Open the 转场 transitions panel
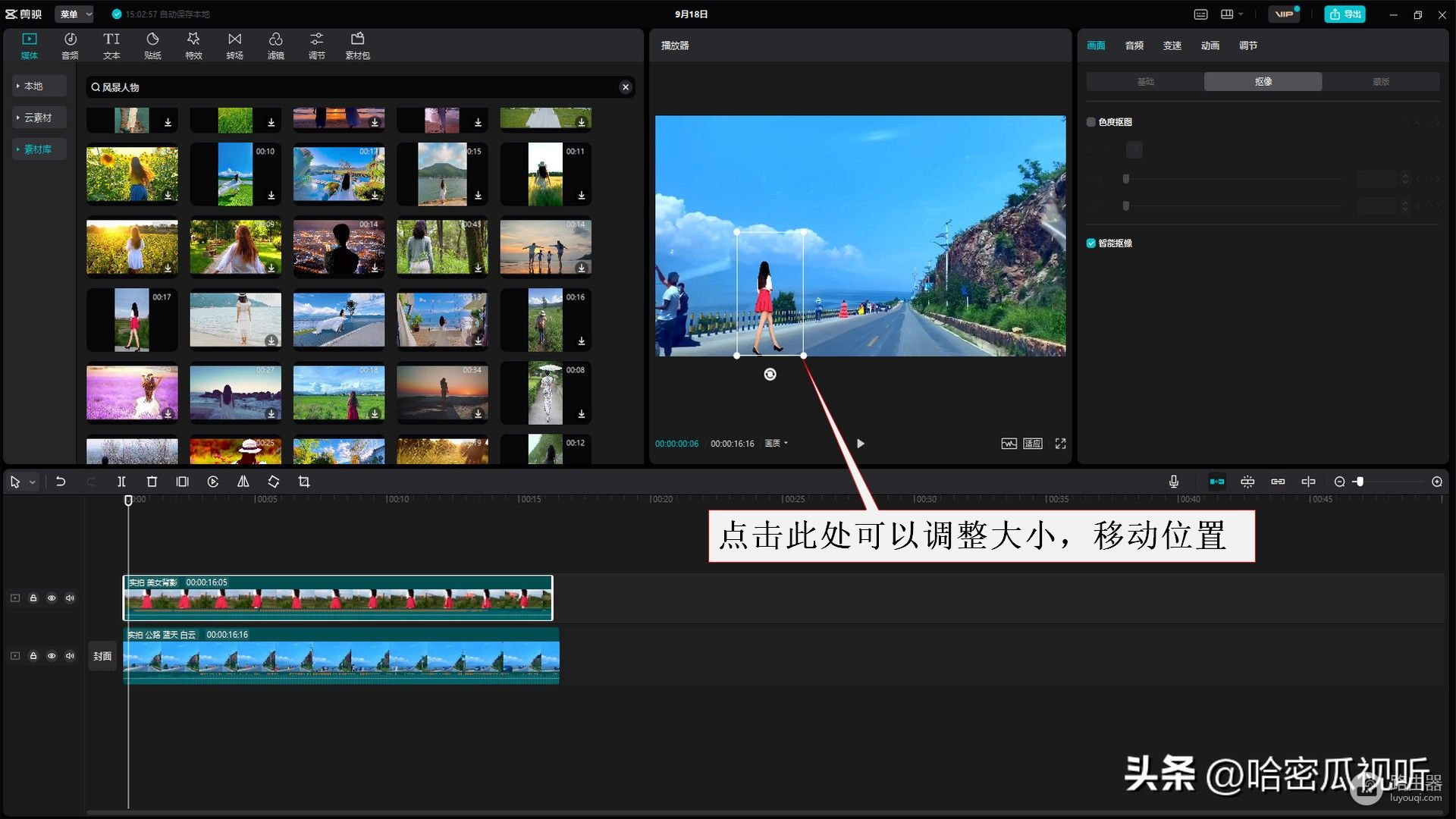 tap(234, 45)
